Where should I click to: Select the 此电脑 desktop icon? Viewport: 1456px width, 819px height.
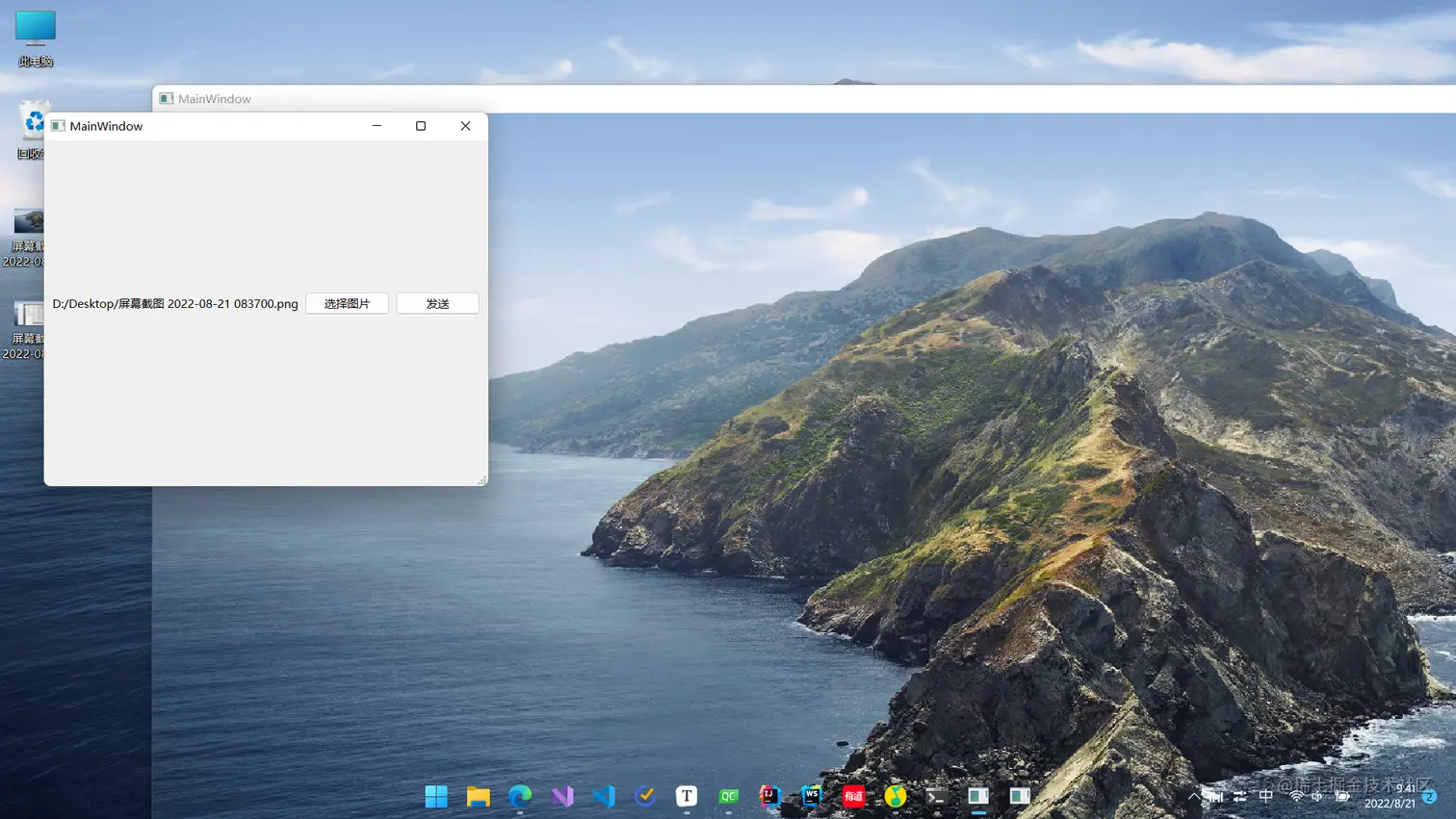pyautogui.click(x=36, y=38)
